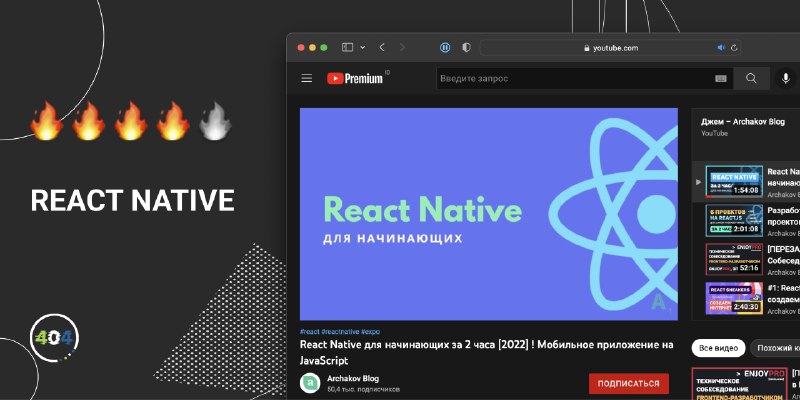Reload the page in Safari
Image resolution: width=800 pixels, height=400 pixels.
pyautogui.click(x=734, y=47)
